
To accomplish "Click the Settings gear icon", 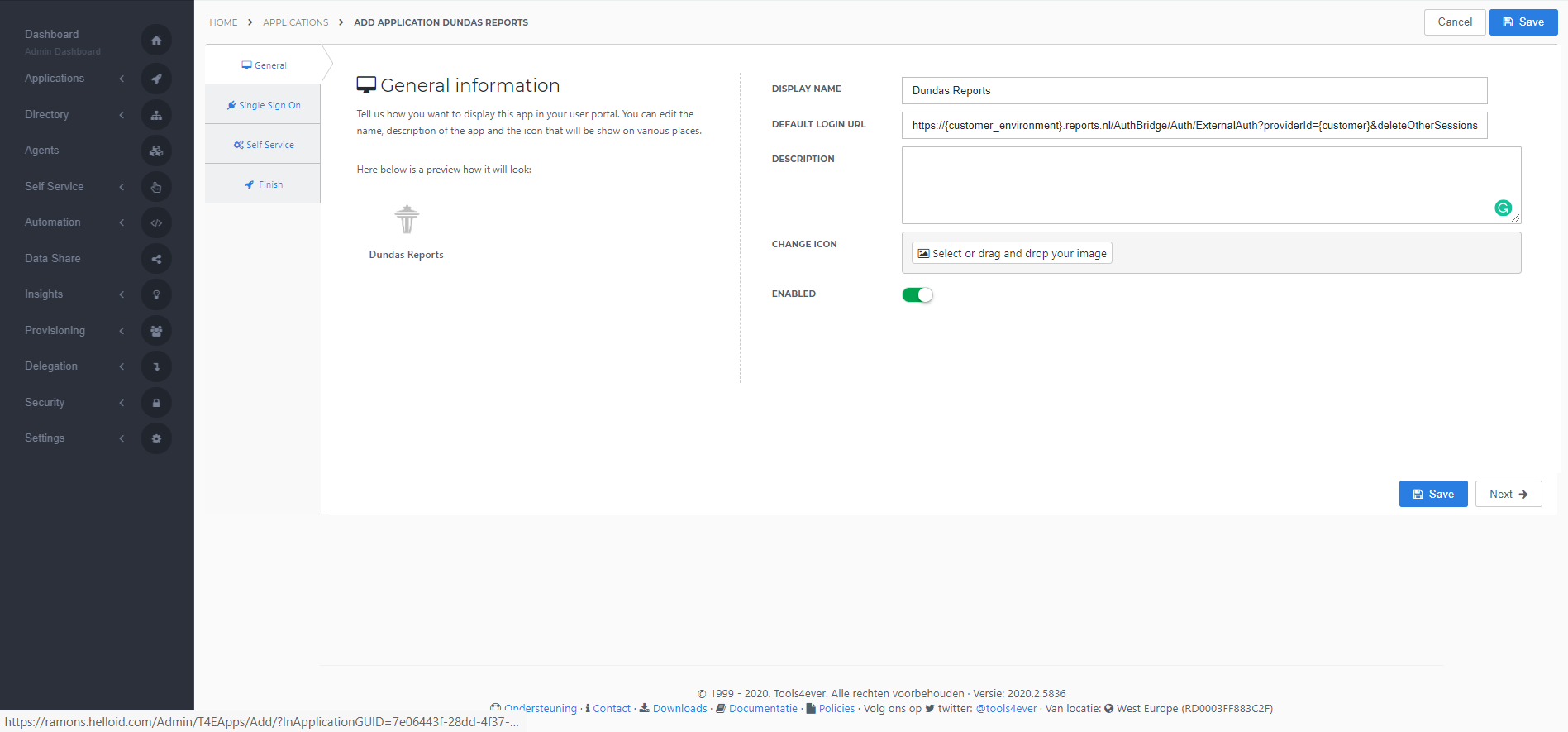I will pos(156,438).
